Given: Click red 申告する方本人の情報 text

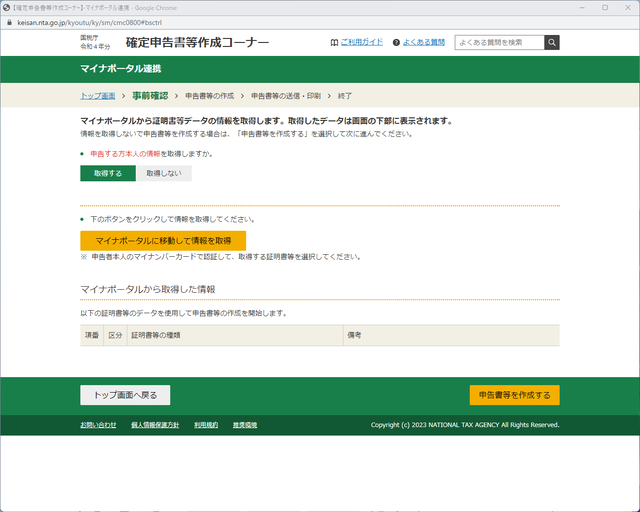Looking at the screenshot, I should (125, 154).
